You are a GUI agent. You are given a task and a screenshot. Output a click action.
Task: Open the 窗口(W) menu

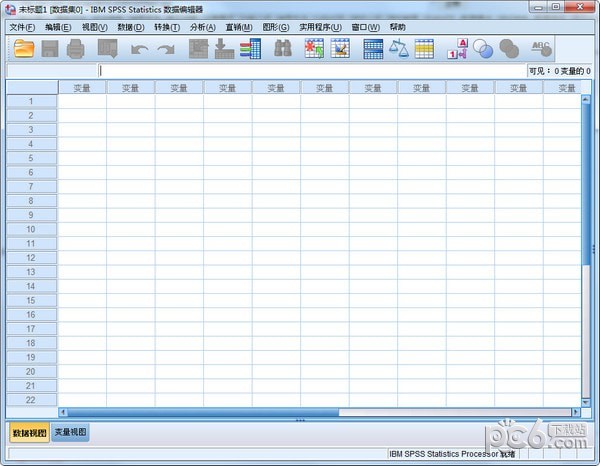[x=365, y=27]
